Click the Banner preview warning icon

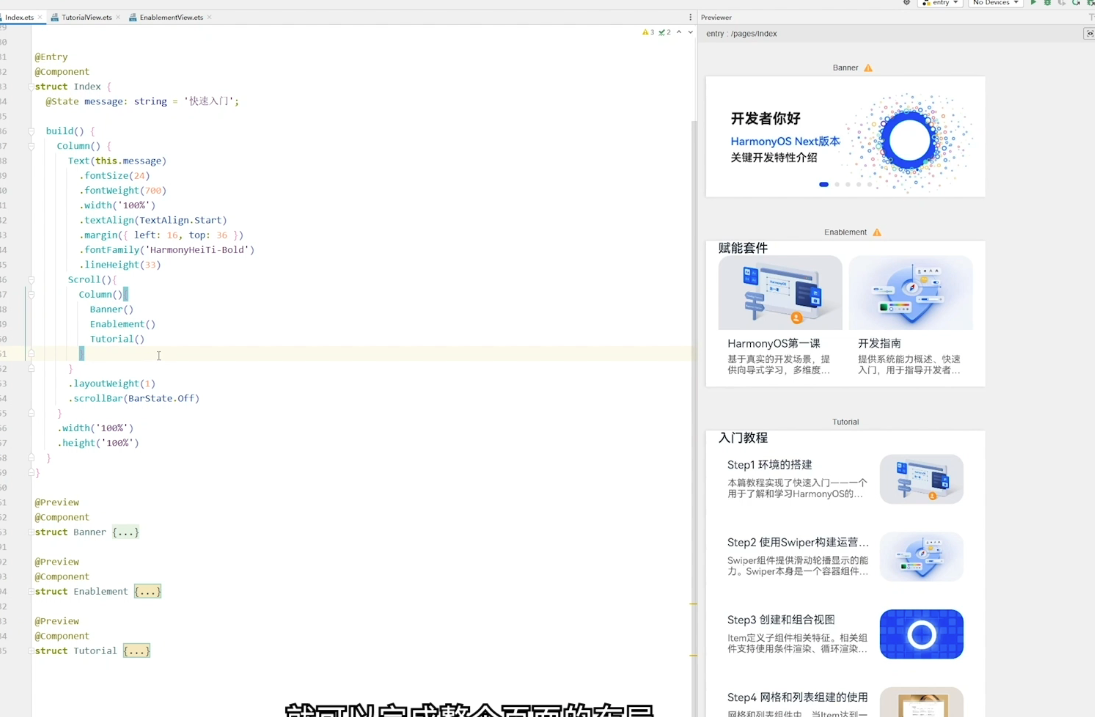pos(868,68)
